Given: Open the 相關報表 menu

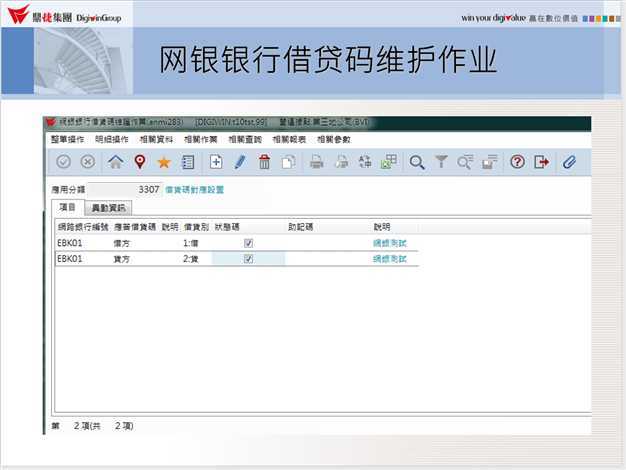Looking at the screenshot, I should pos(289,139).
